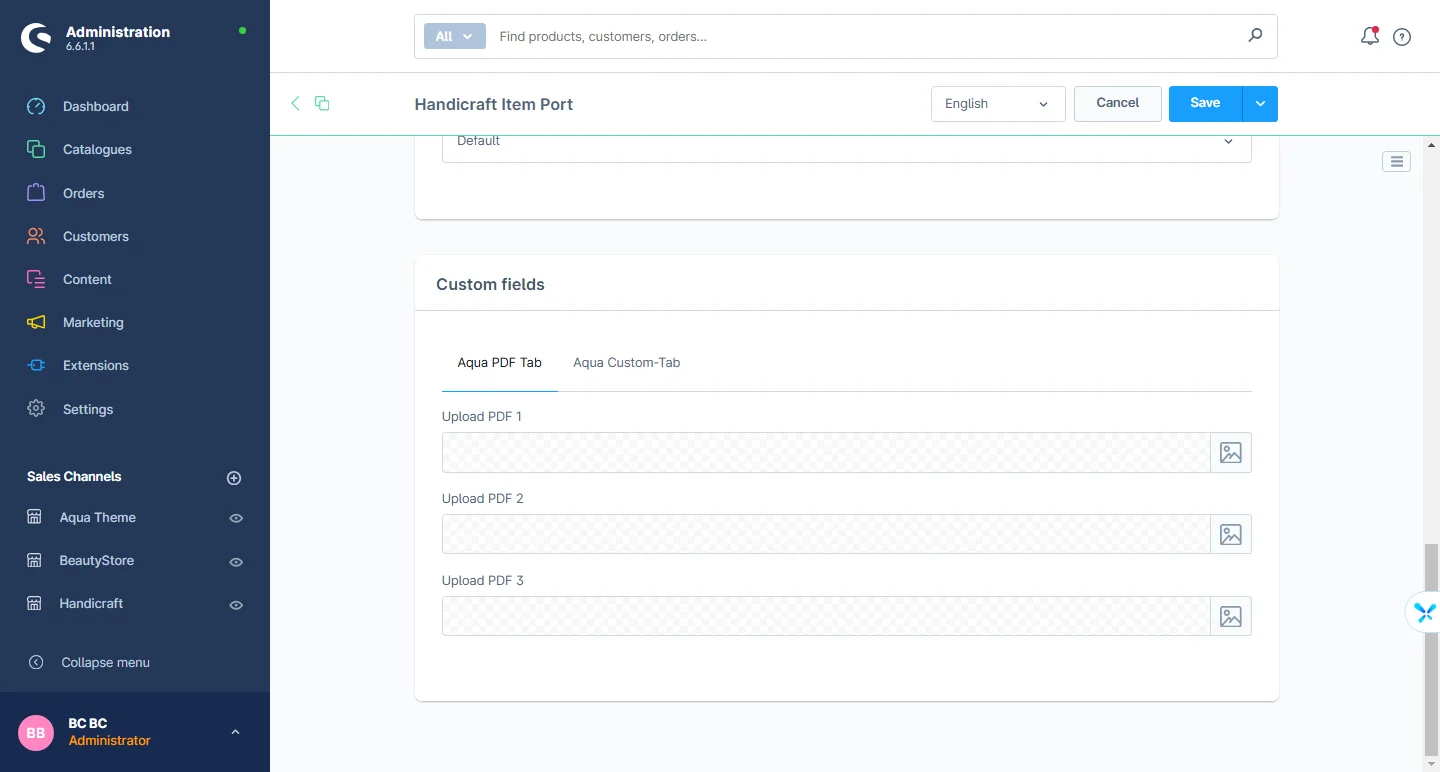
Task: Toggle visibility eye for Handicraft channel
Action: pos(236,605)
